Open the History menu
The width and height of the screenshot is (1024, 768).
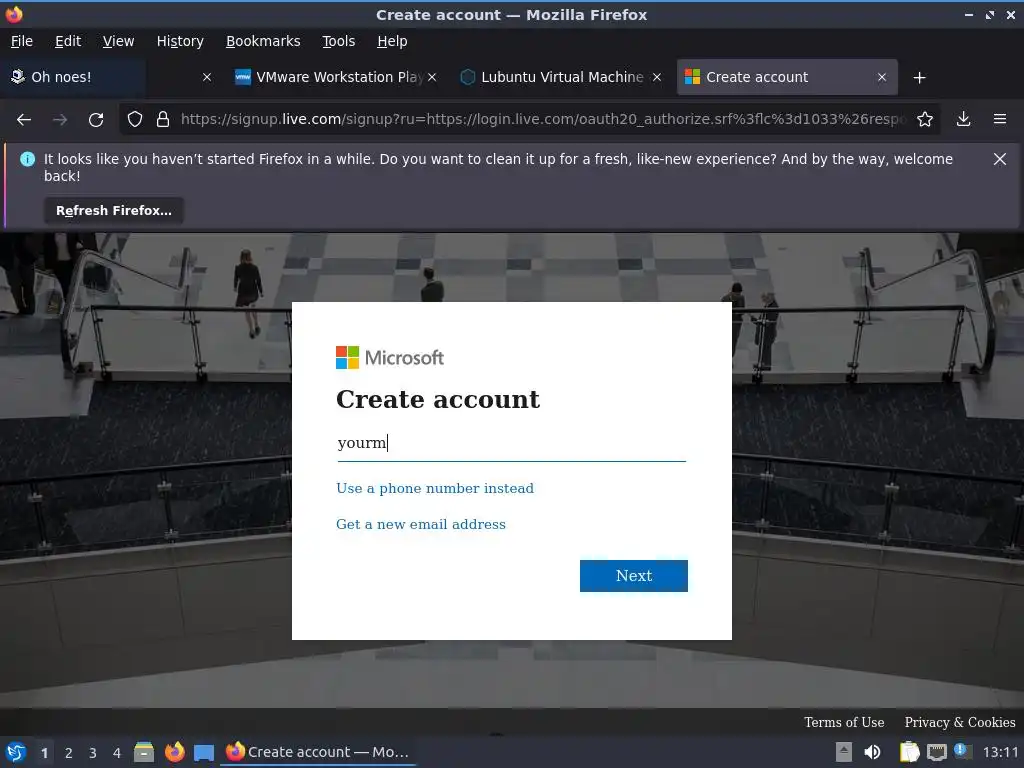pos(180,41)
